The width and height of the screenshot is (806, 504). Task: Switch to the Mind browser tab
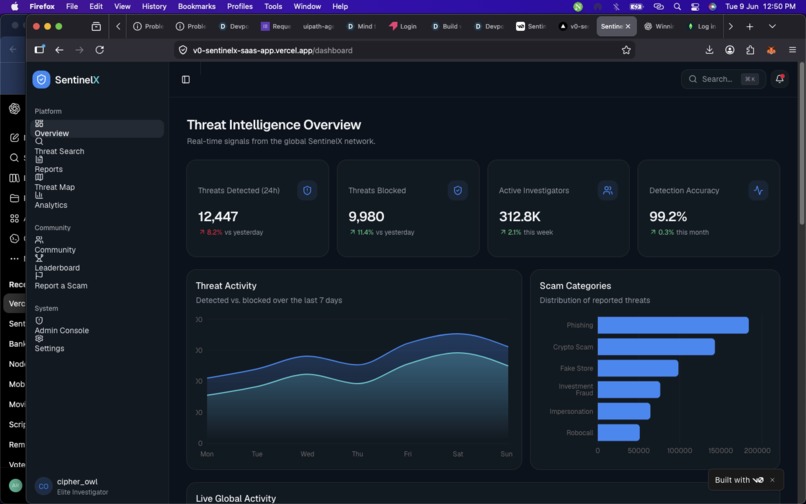click(361, 26)
